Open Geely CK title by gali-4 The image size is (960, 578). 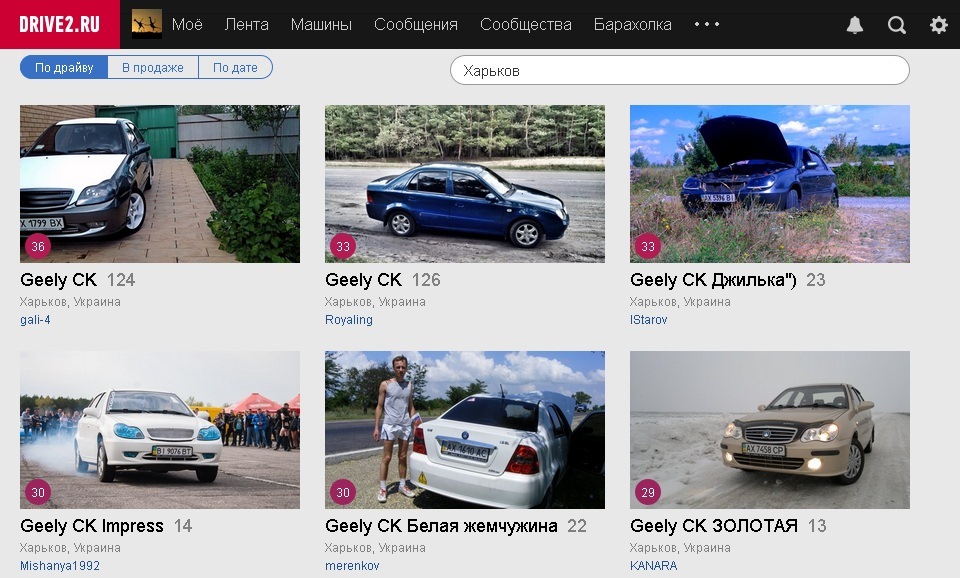point(59,280)
